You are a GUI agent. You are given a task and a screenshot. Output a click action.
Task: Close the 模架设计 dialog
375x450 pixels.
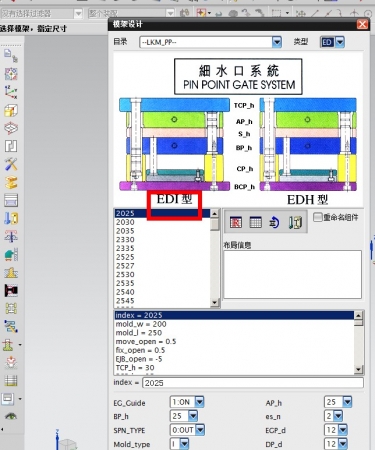362,24
